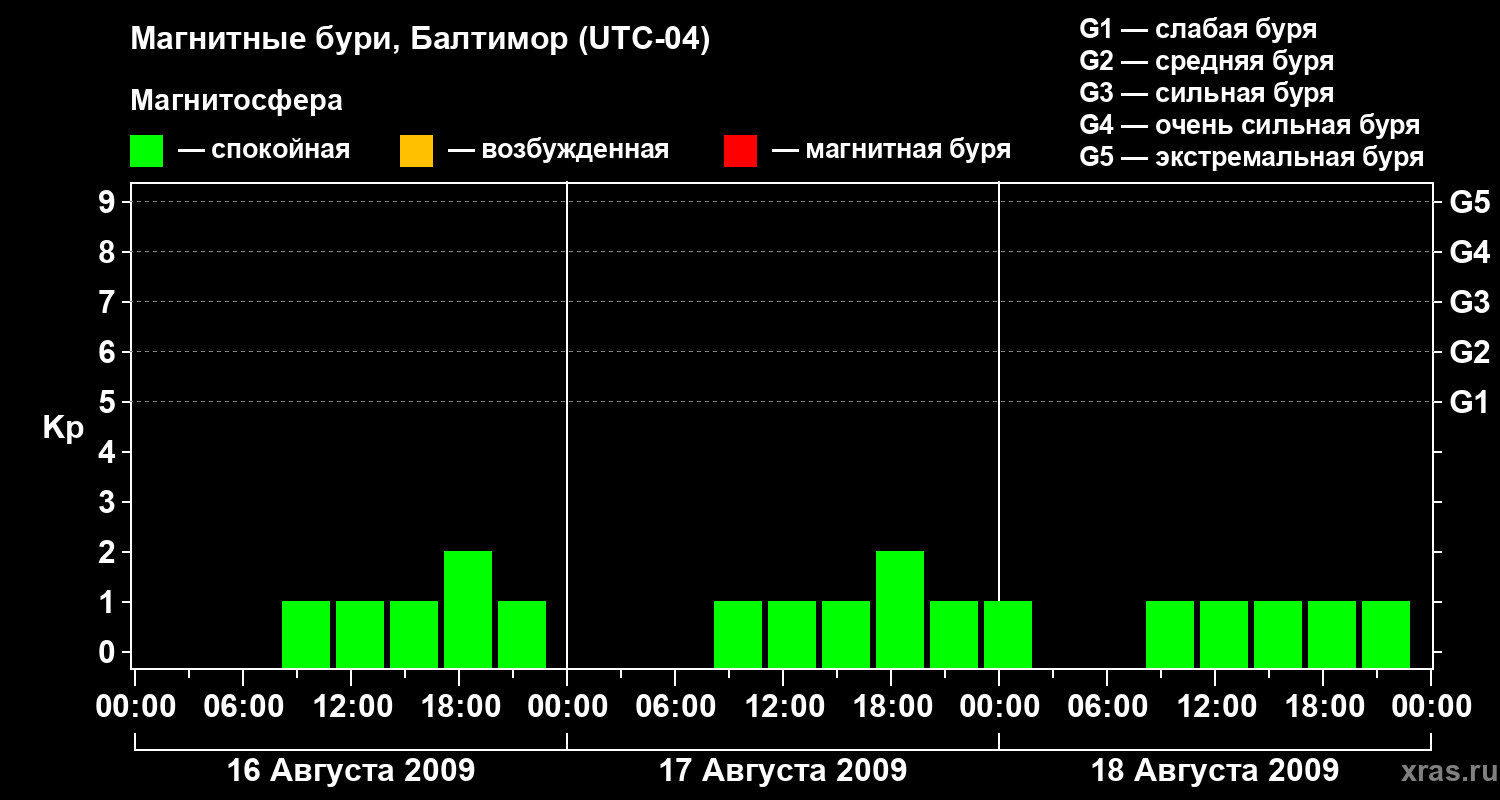Image resolution: width=1500 pixels, height=800 pixels.
Task: Click the first green bar on 16 August
Action: 306,635
